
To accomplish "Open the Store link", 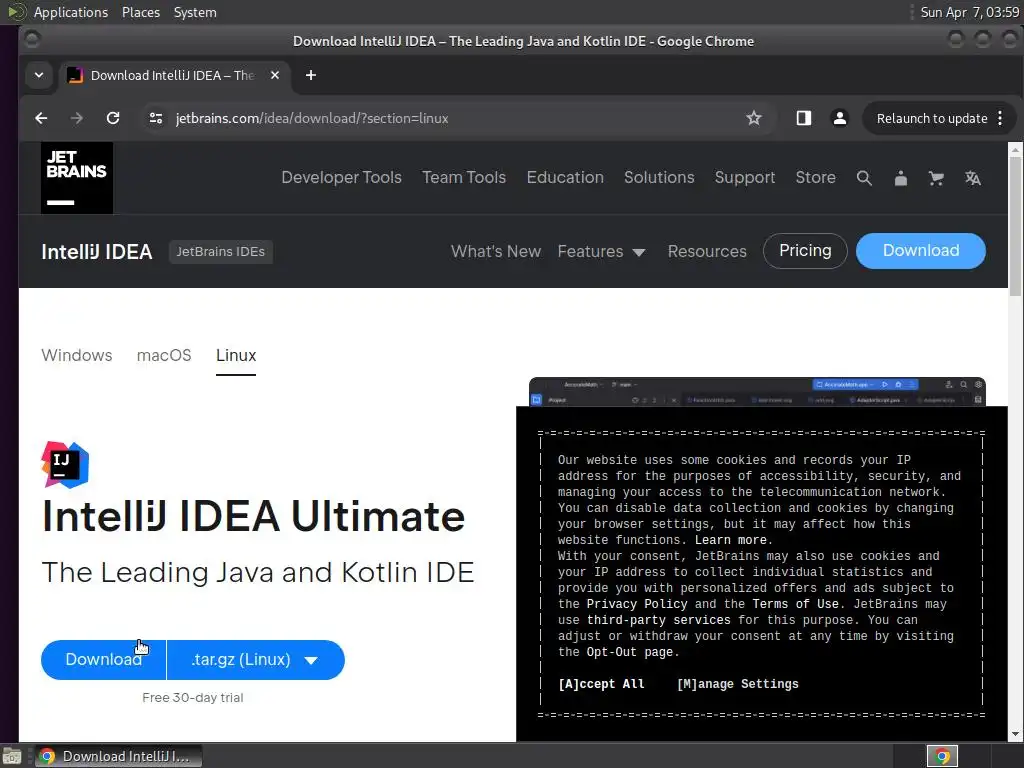I will (x=815, y=178).
